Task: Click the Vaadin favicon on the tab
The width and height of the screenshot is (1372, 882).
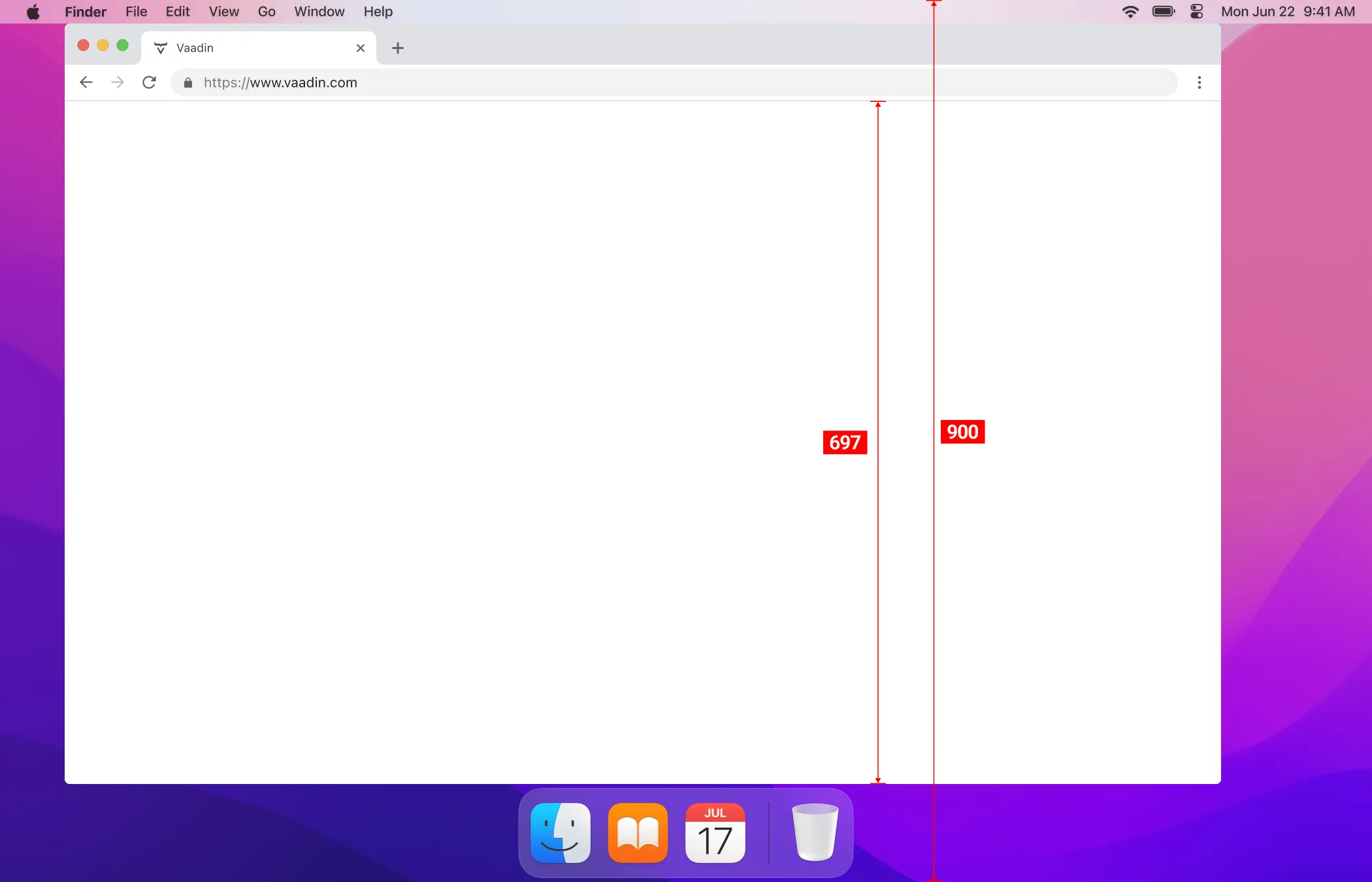Action: [160, 48]
